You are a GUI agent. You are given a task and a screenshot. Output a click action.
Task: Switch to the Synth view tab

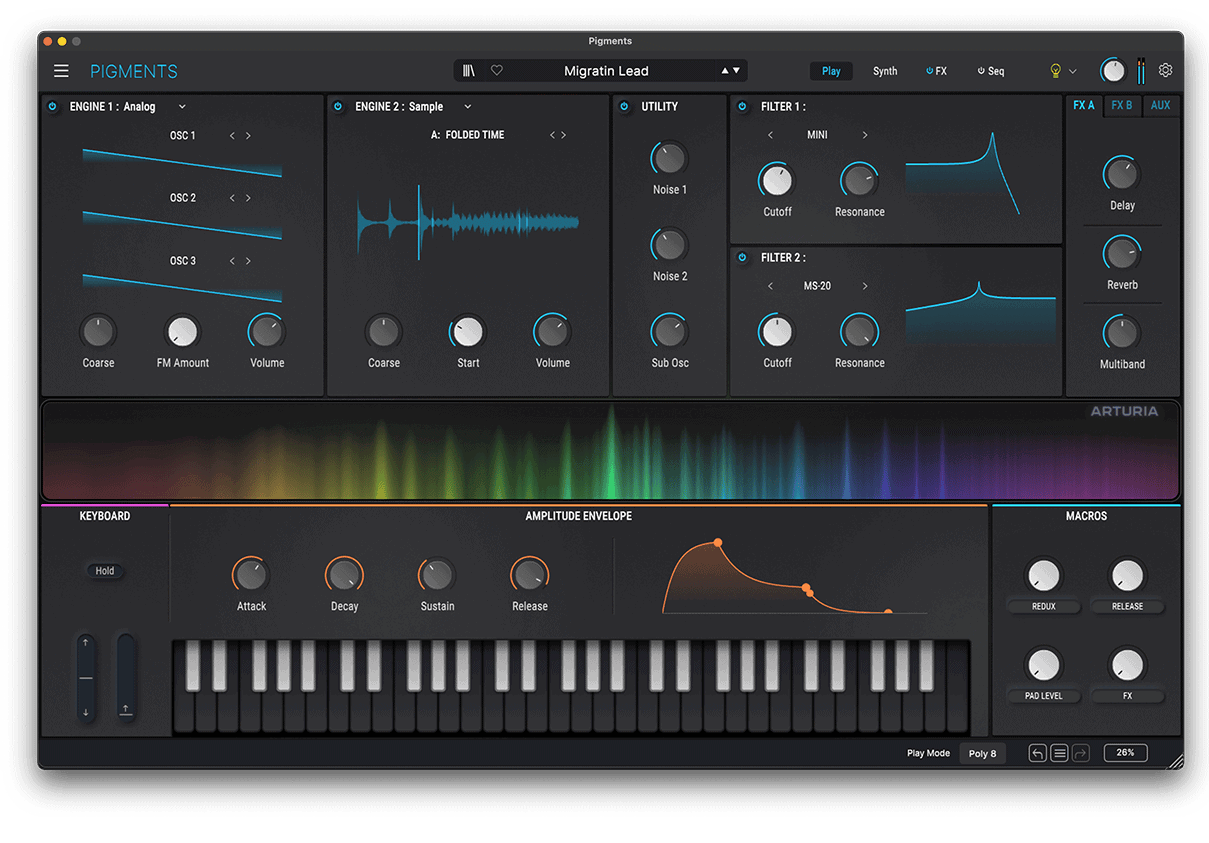[x=885, y=71]
